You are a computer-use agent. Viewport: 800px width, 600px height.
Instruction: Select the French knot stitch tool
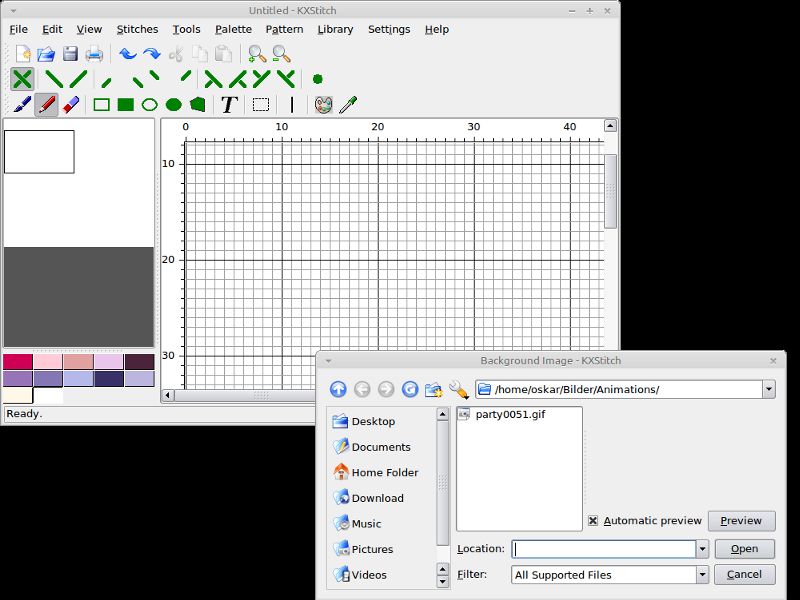pos(317,79)
